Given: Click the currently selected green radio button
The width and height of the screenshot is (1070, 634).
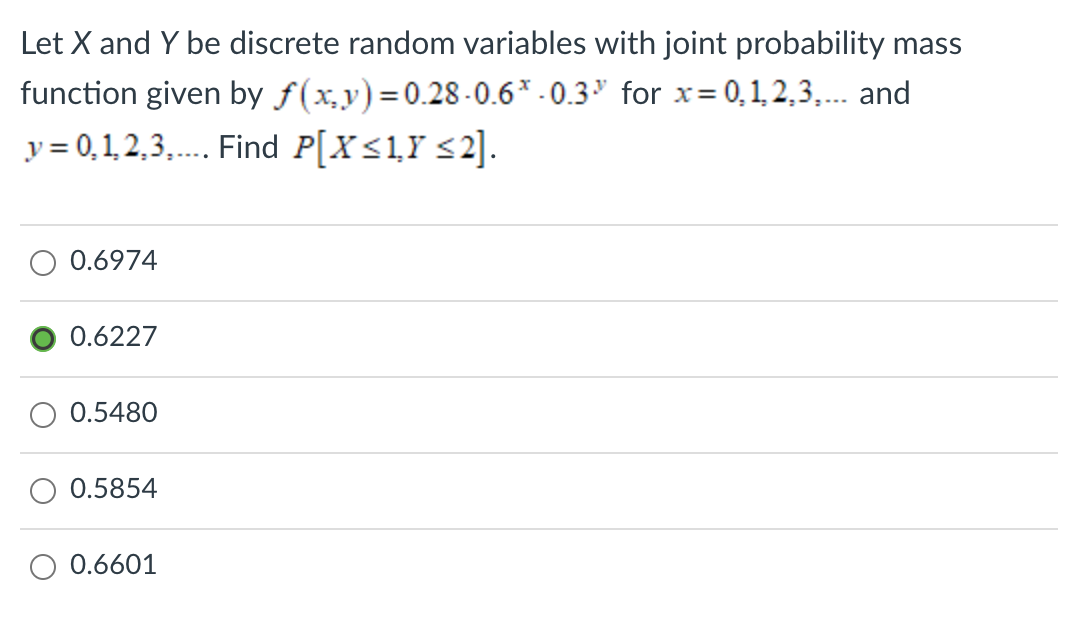Looking at the screenshot, I should tap(43, 338).
